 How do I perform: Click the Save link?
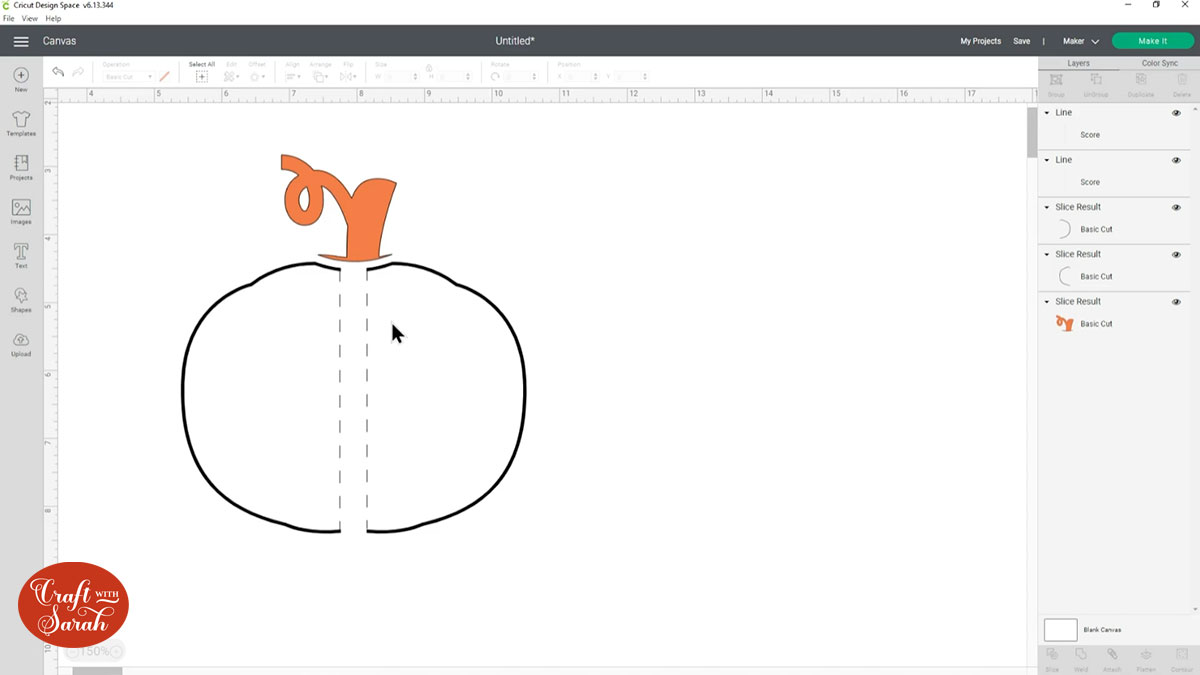(x=1021, y=41)
